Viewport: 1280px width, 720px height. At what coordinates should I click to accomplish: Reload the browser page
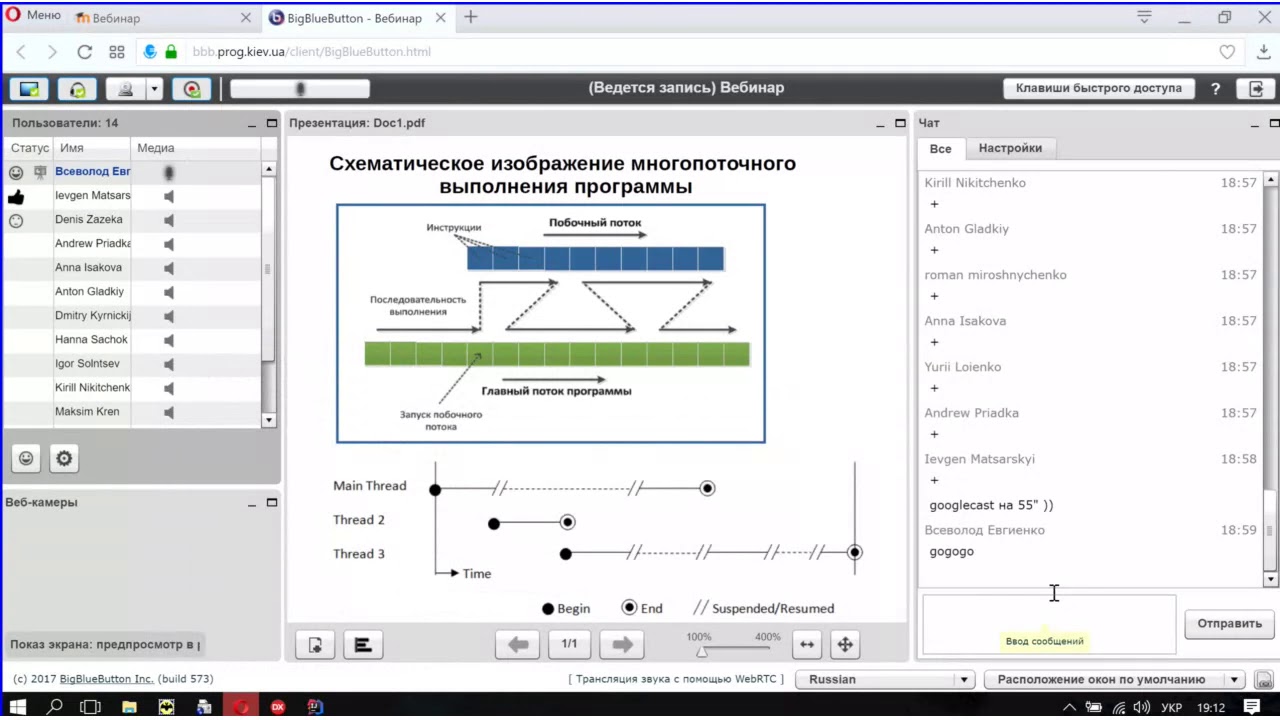coord(84,52)
